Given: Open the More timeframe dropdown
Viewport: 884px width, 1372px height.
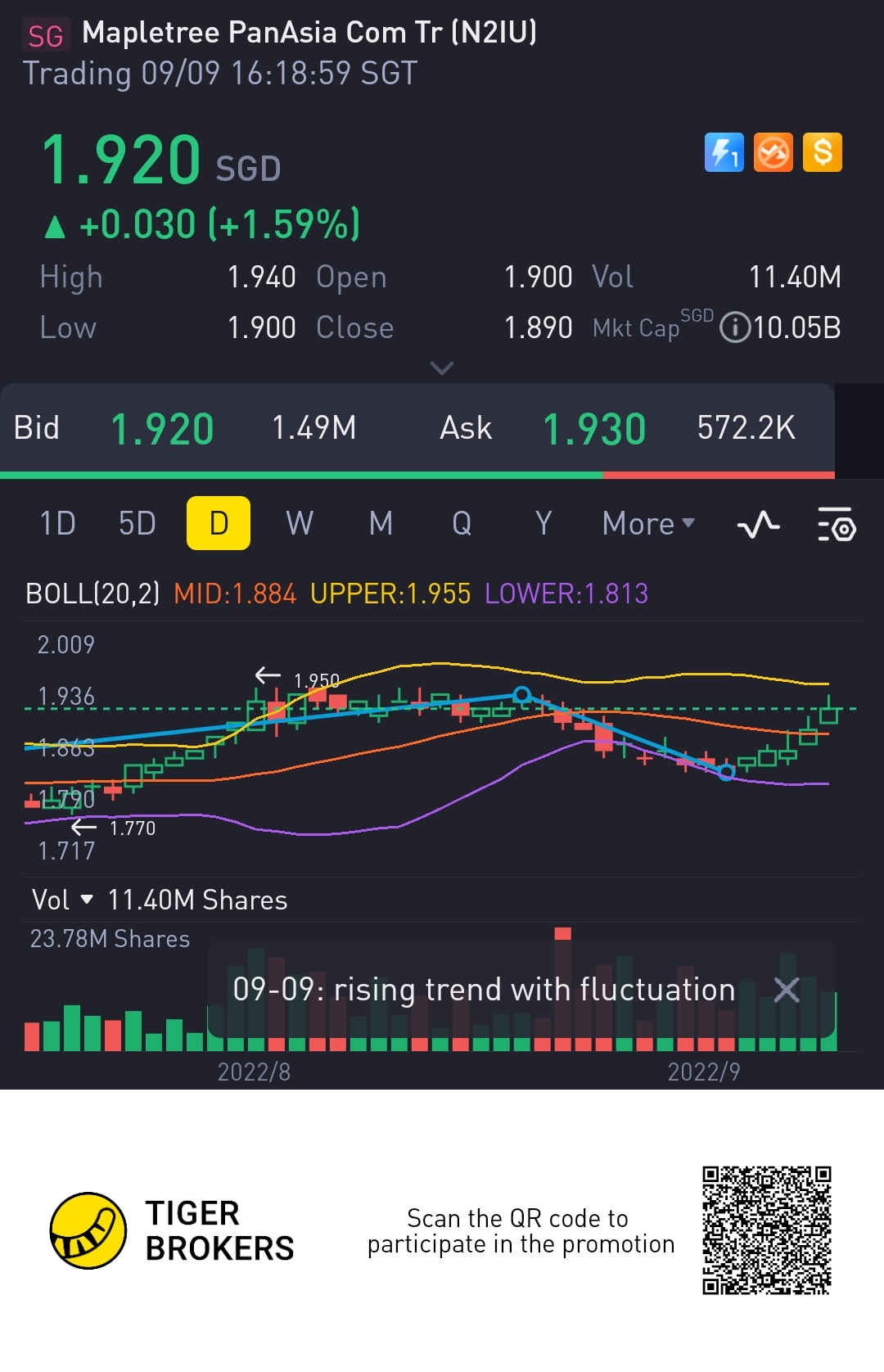Looking at the screenshot, I should point(648,523).
